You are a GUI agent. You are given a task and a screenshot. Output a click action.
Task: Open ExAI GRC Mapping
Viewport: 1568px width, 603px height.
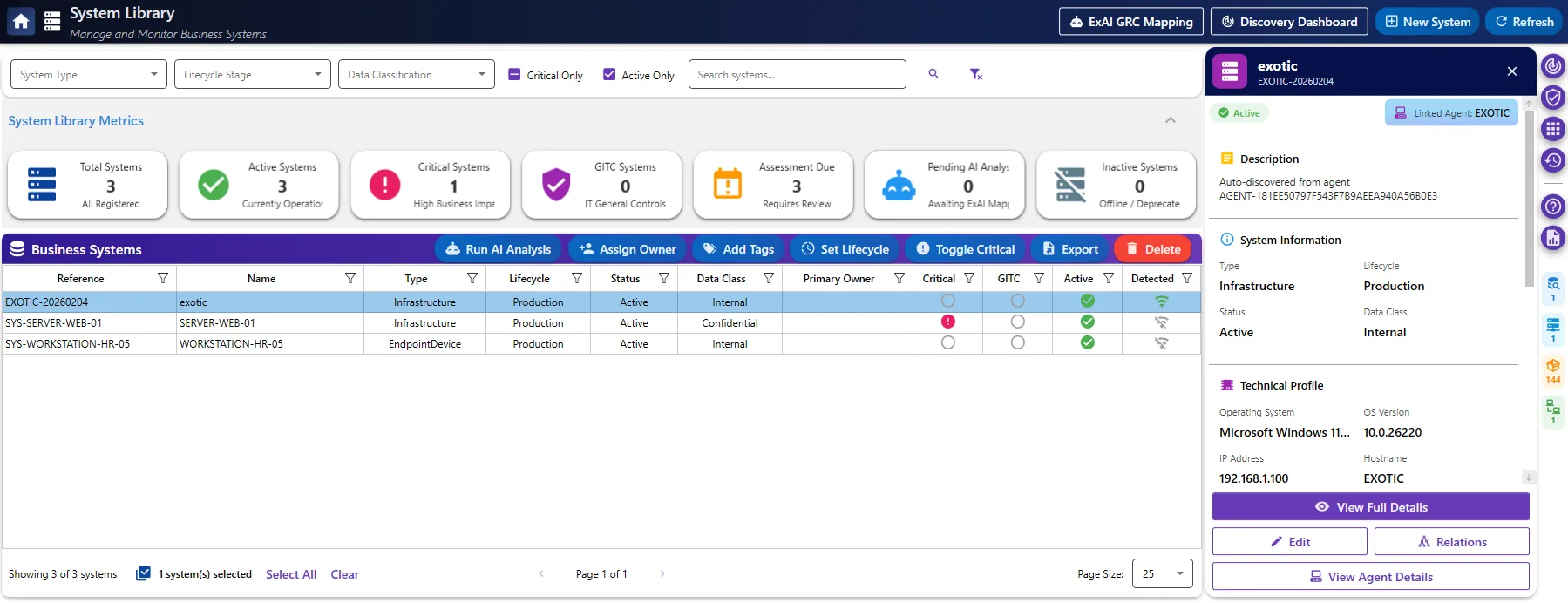pos(1131,22)
